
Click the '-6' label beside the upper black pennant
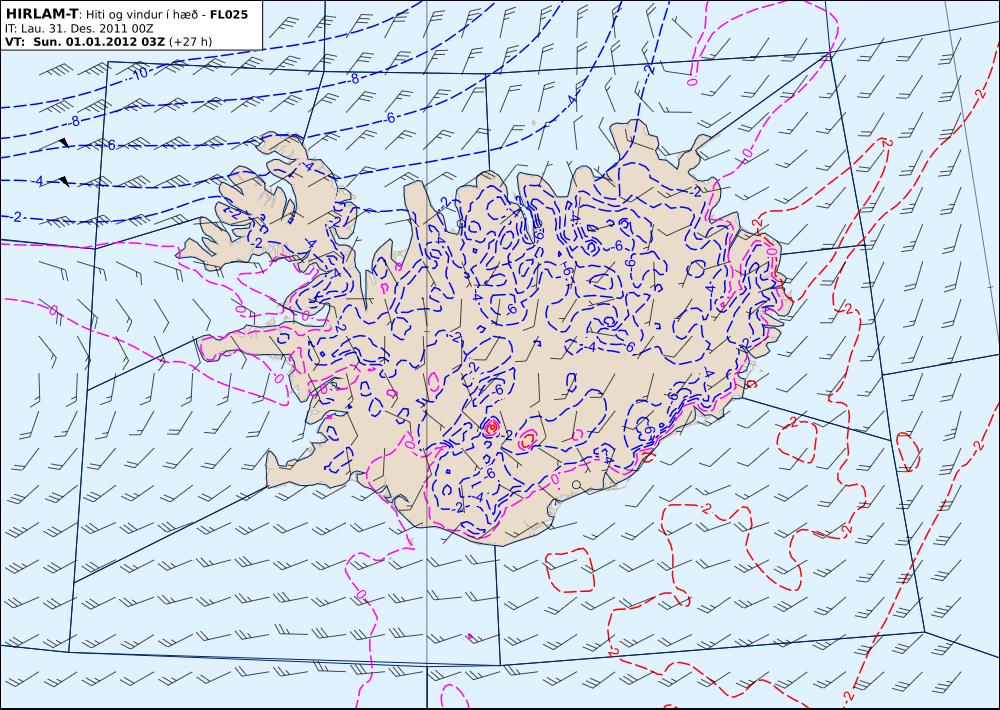(x=110, y=145)
